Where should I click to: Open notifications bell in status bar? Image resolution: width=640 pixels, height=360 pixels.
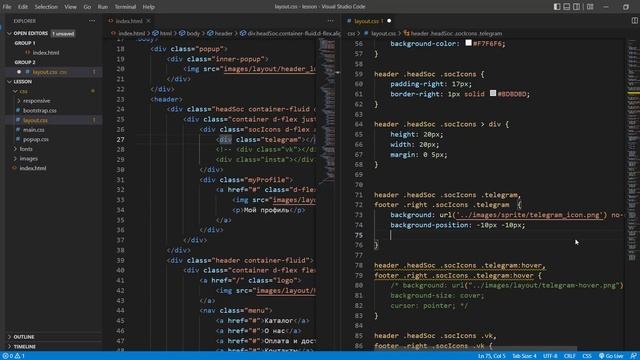click(x=633, y=356)
